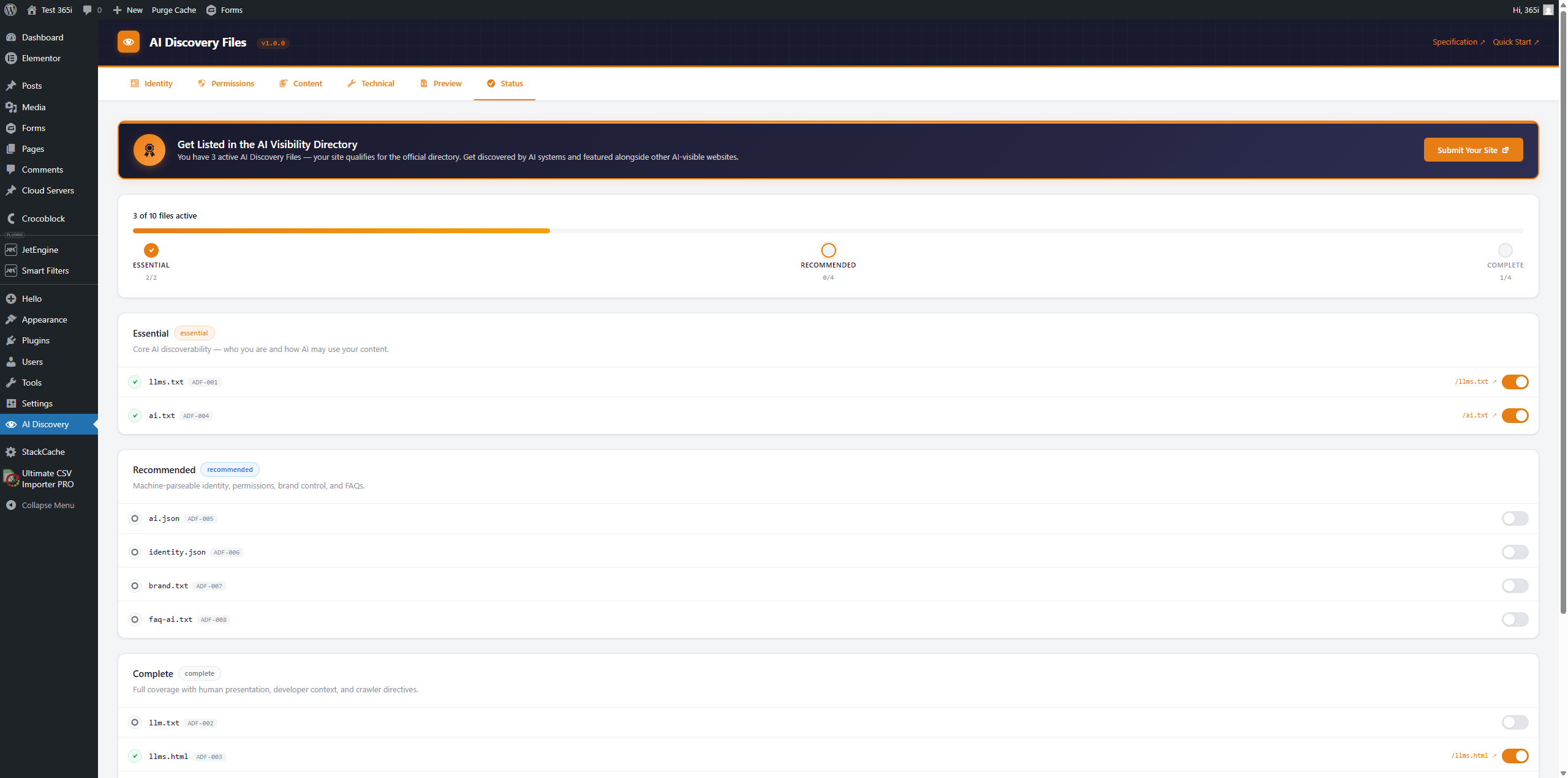Open the New item dropdown in the admin bar
The width and height of the screenshot is (1568, 778).
pos(127,10)
